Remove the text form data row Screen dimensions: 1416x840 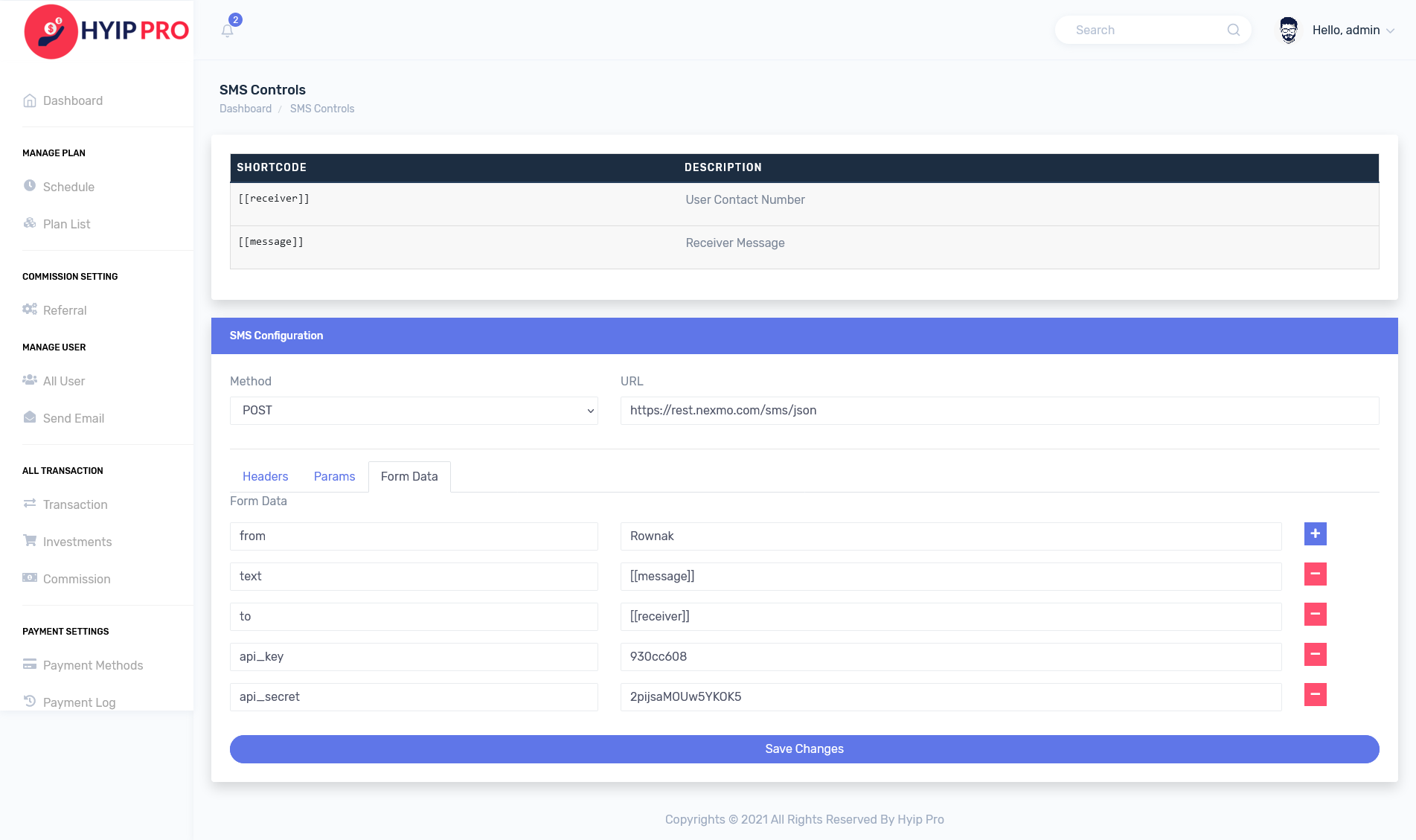point(1315,574)
